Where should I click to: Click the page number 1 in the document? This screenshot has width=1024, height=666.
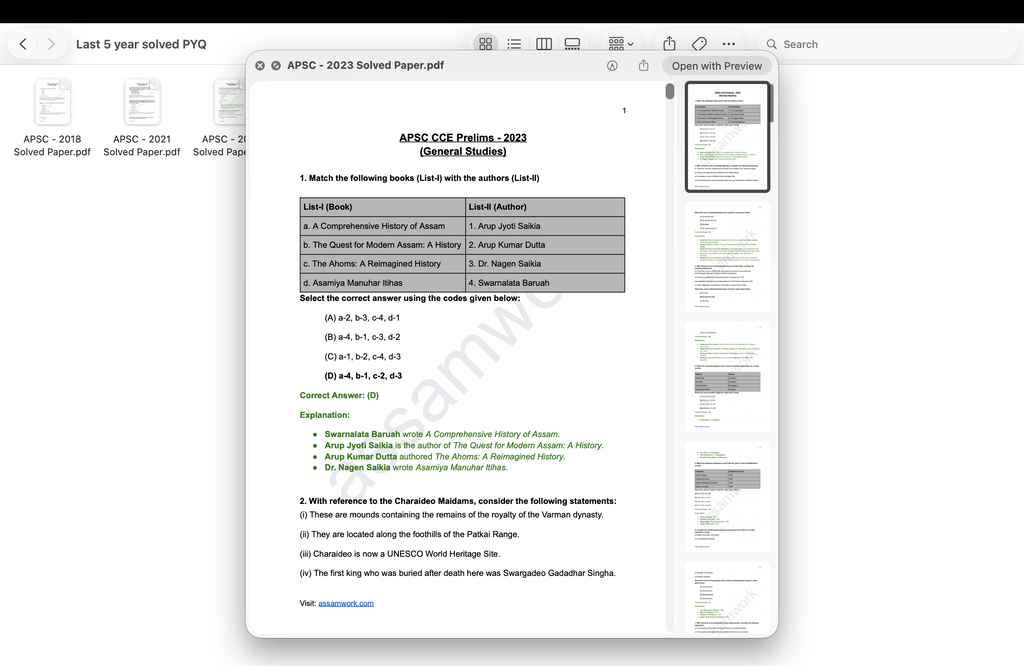pos(624,111)
